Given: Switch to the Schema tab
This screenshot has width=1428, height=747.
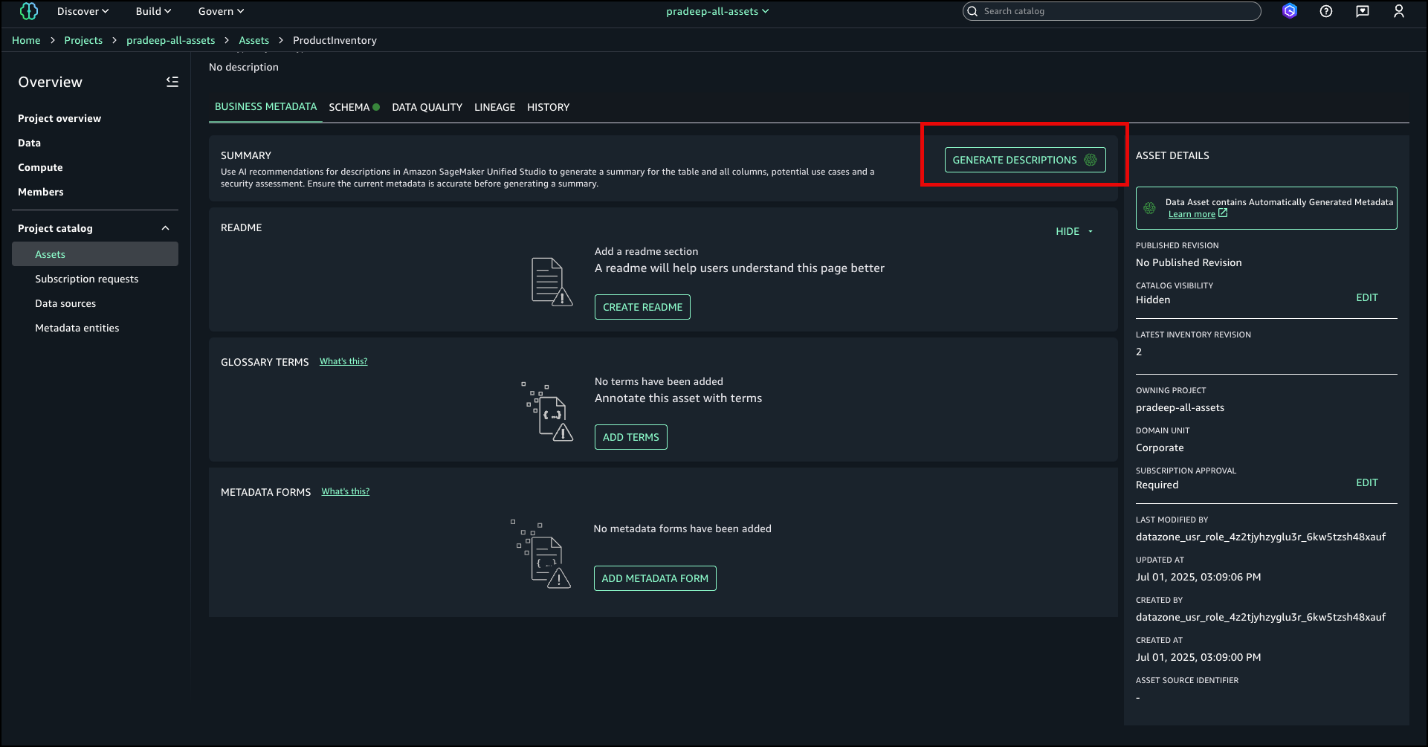Looking at the screenshot, I should pos(354,107).
